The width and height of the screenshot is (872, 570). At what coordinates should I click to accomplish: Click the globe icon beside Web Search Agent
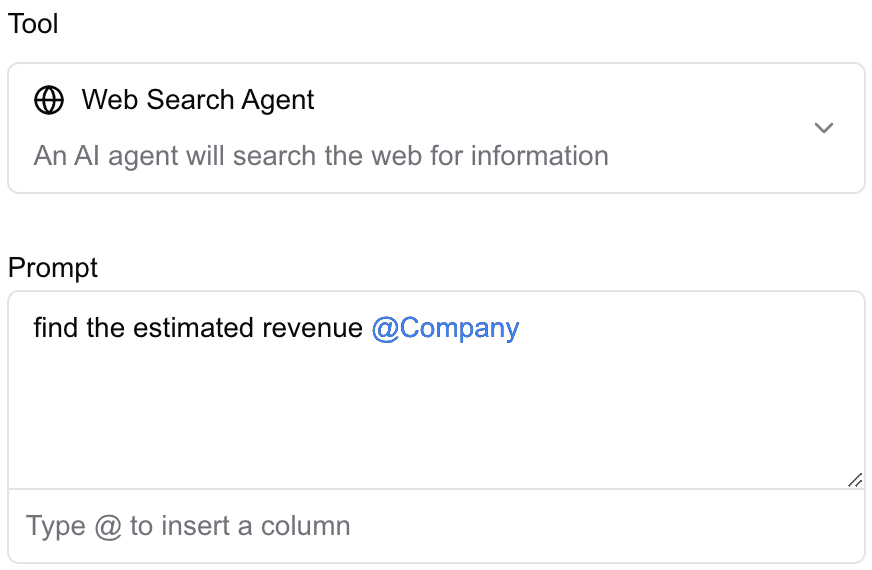49,100
